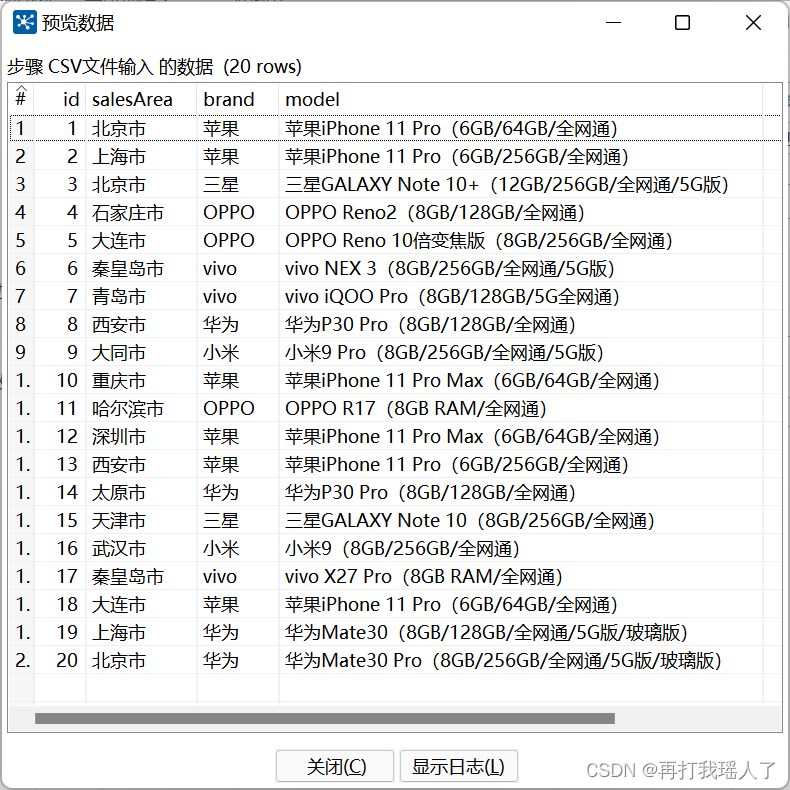
Task: Minimize the 预览数据 window
Action: 613,23
